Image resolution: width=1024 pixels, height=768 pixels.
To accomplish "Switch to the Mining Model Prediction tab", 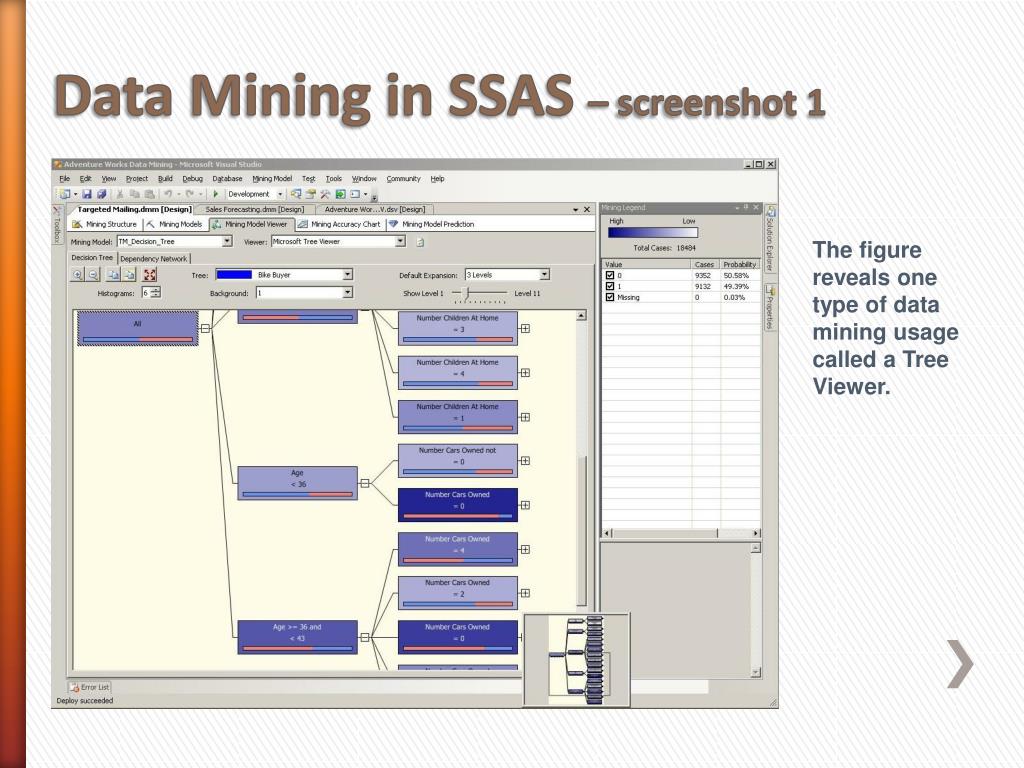I will click(x=432, y=224).
